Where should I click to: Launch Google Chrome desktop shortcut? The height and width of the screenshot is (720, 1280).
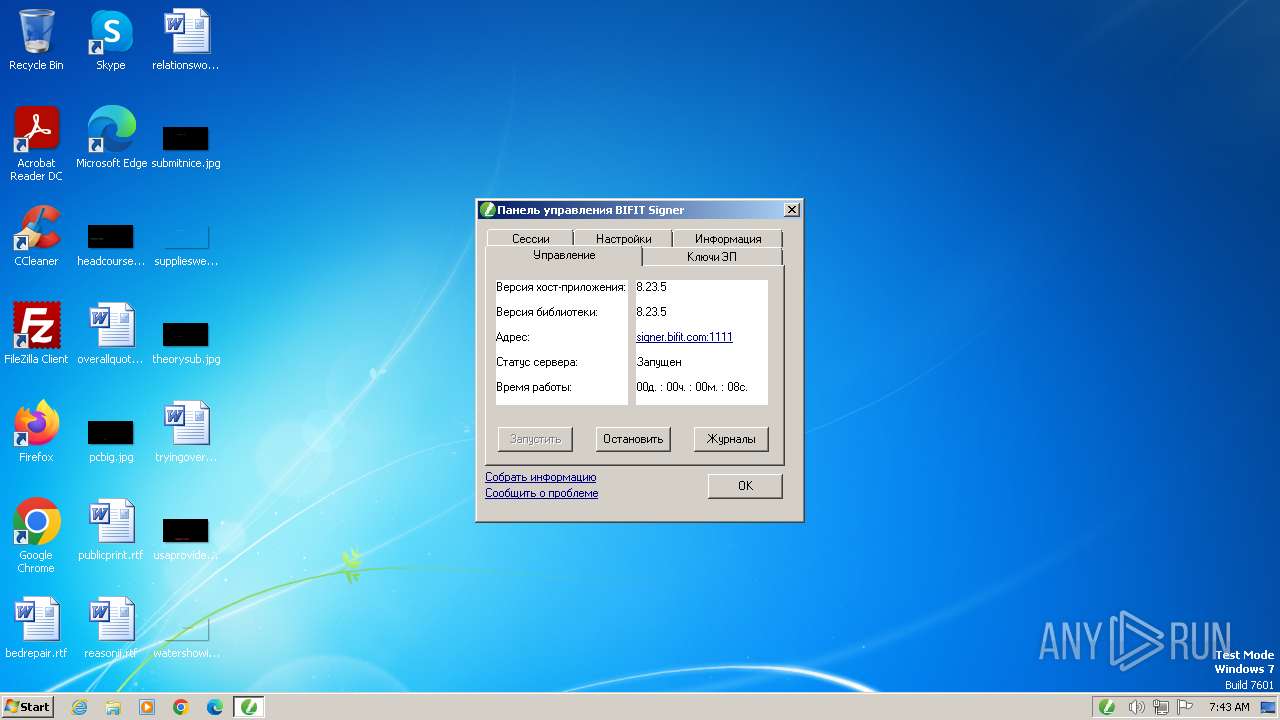pos(36,535)
